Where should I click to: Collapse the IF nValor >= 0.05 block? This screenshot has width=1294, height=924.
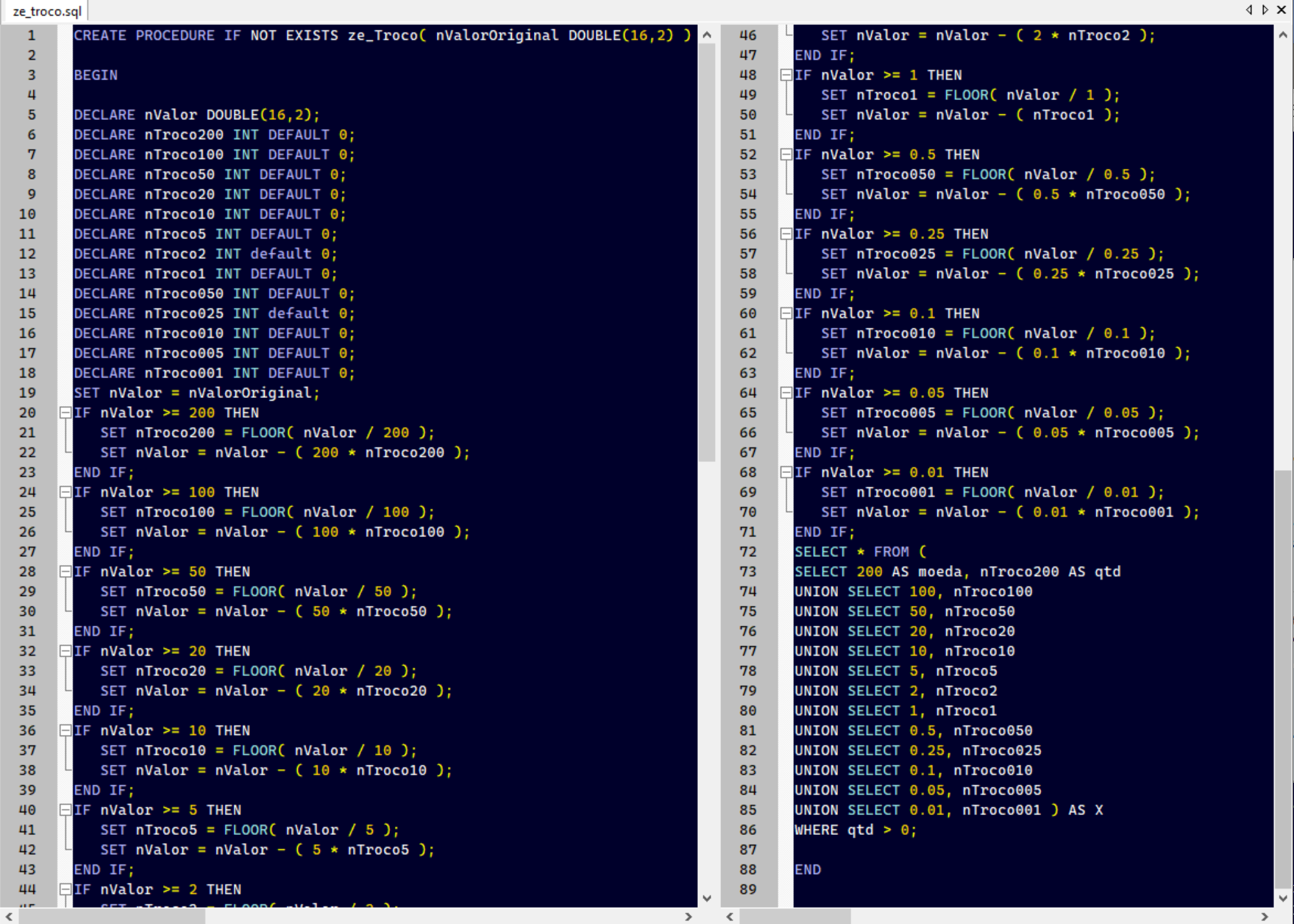click(786, 393)
